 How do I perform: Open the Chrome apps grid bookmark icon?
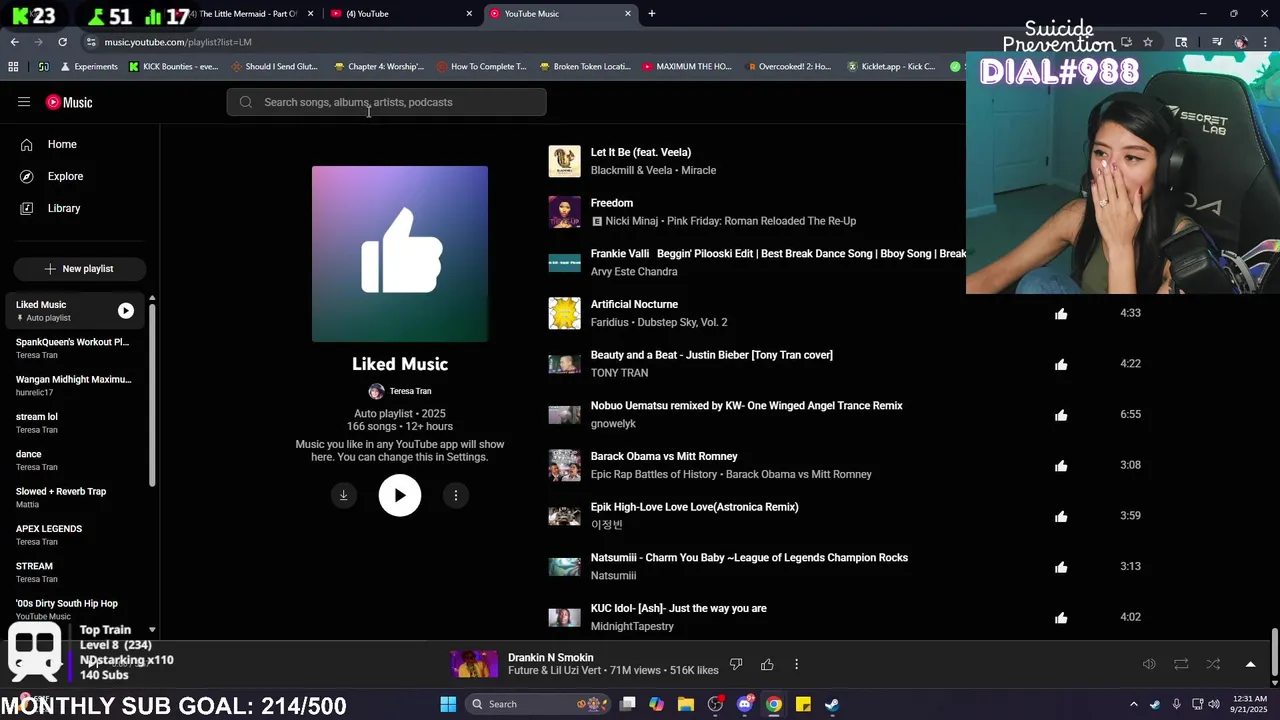pyautogui.click(x=13, y=67)
